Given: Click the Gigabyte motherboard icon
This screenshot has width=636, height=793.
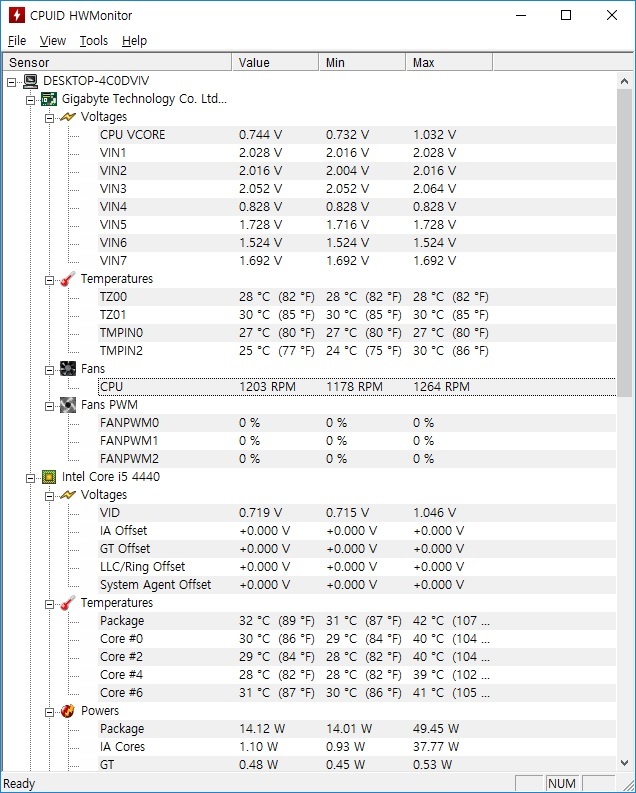Looking at the screenshot, I should click(49, 99).
